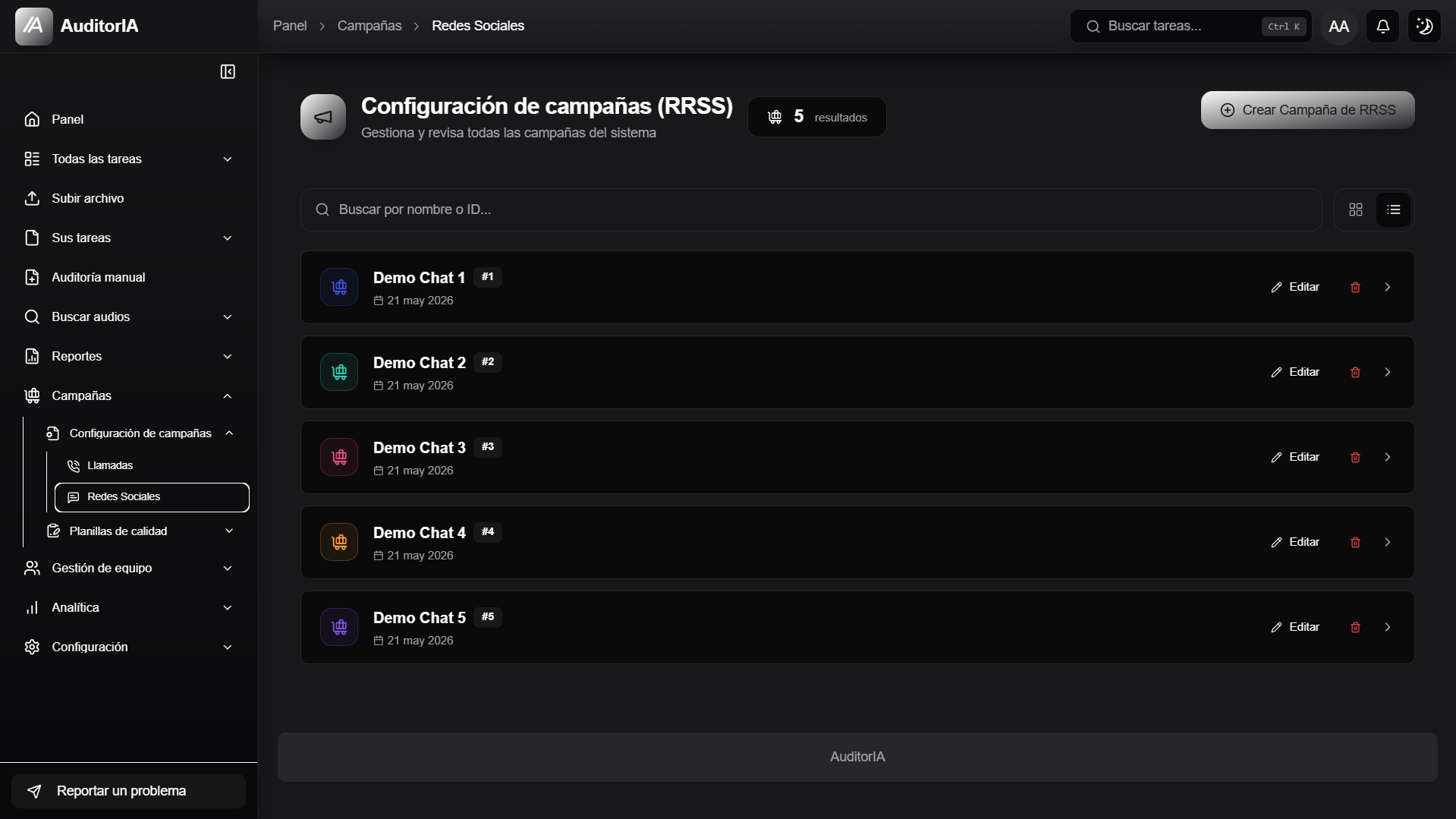Toggle dark/light theme icon
1456x819 pixels.
[x=1424, y=27]
